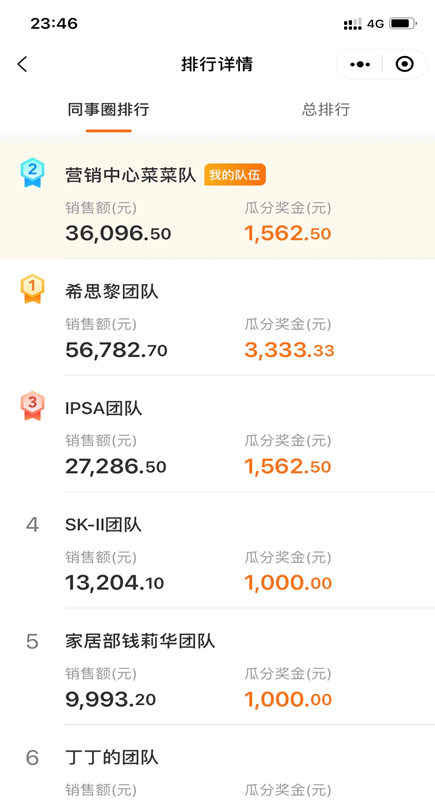The height and width of the screenshot is (801, 435).
Task: Open 家居部钱莉华团队 entry
Action: [218, 667]
